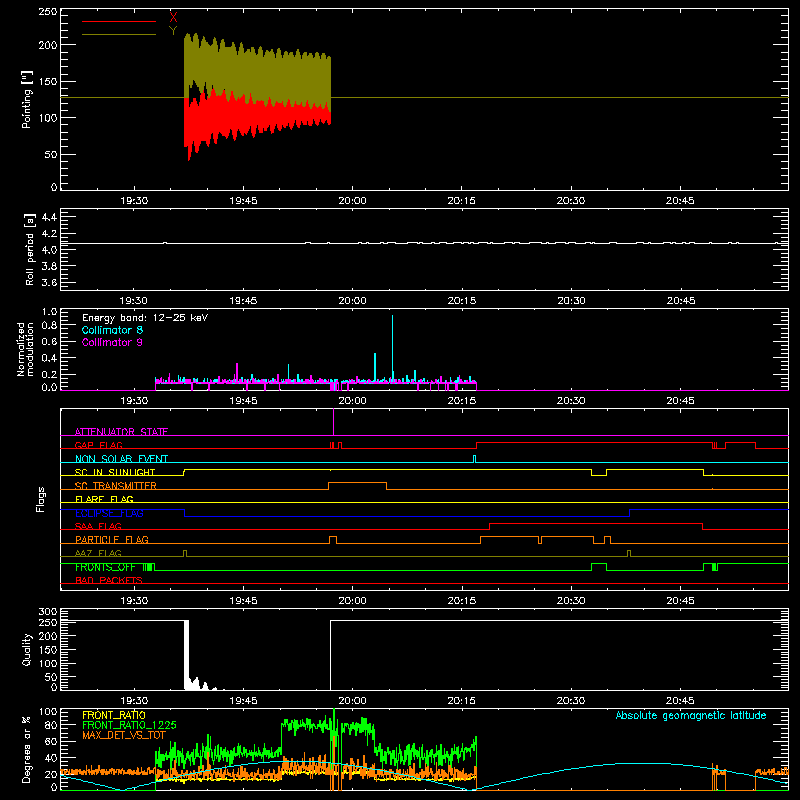
Task: Select the yellow FRONT_RATIO legend entry
Action: click(x=114, y=715)
